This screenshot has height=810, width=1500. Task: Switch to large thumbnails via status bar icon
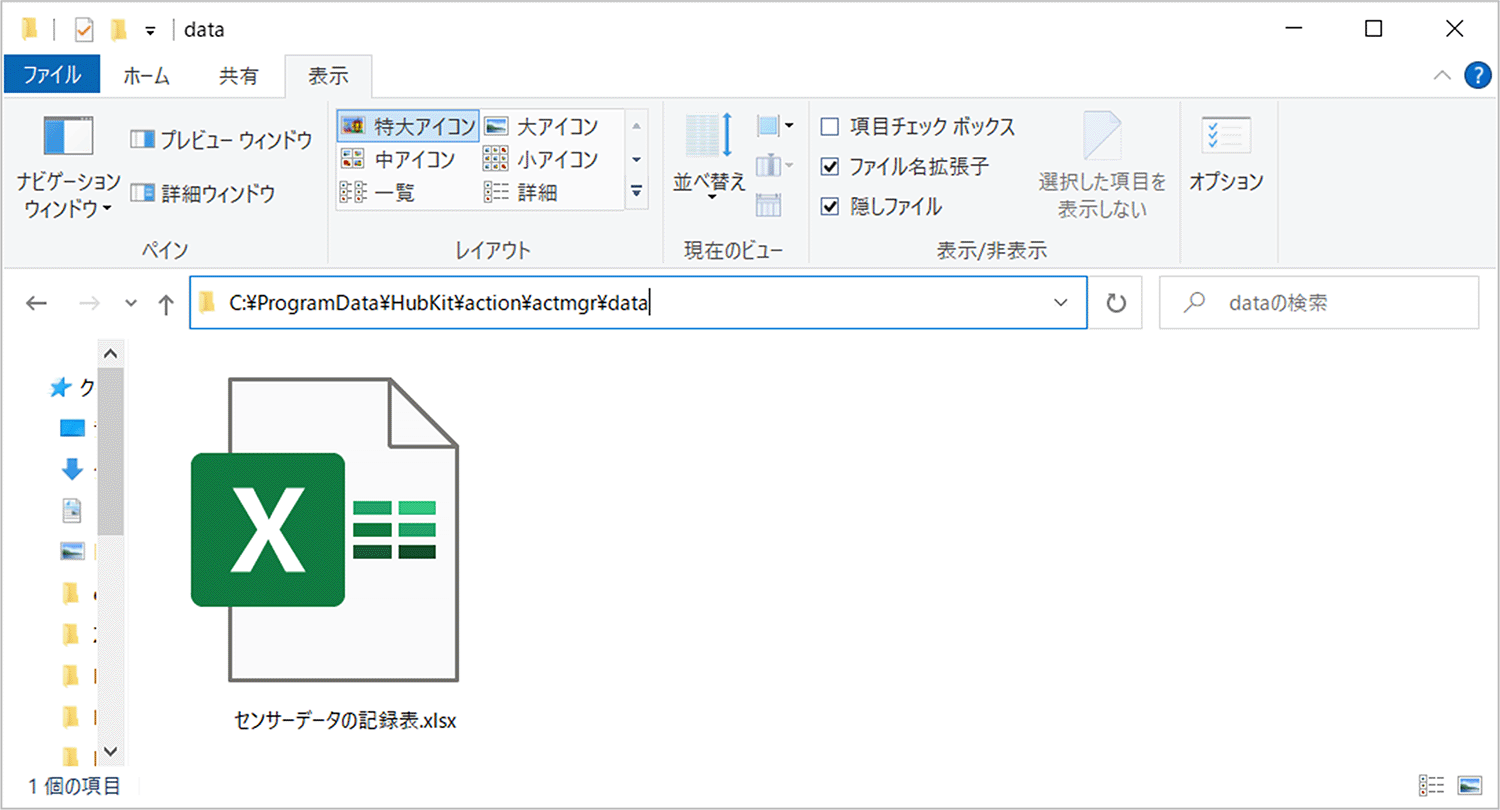[x=1469, y=785]
